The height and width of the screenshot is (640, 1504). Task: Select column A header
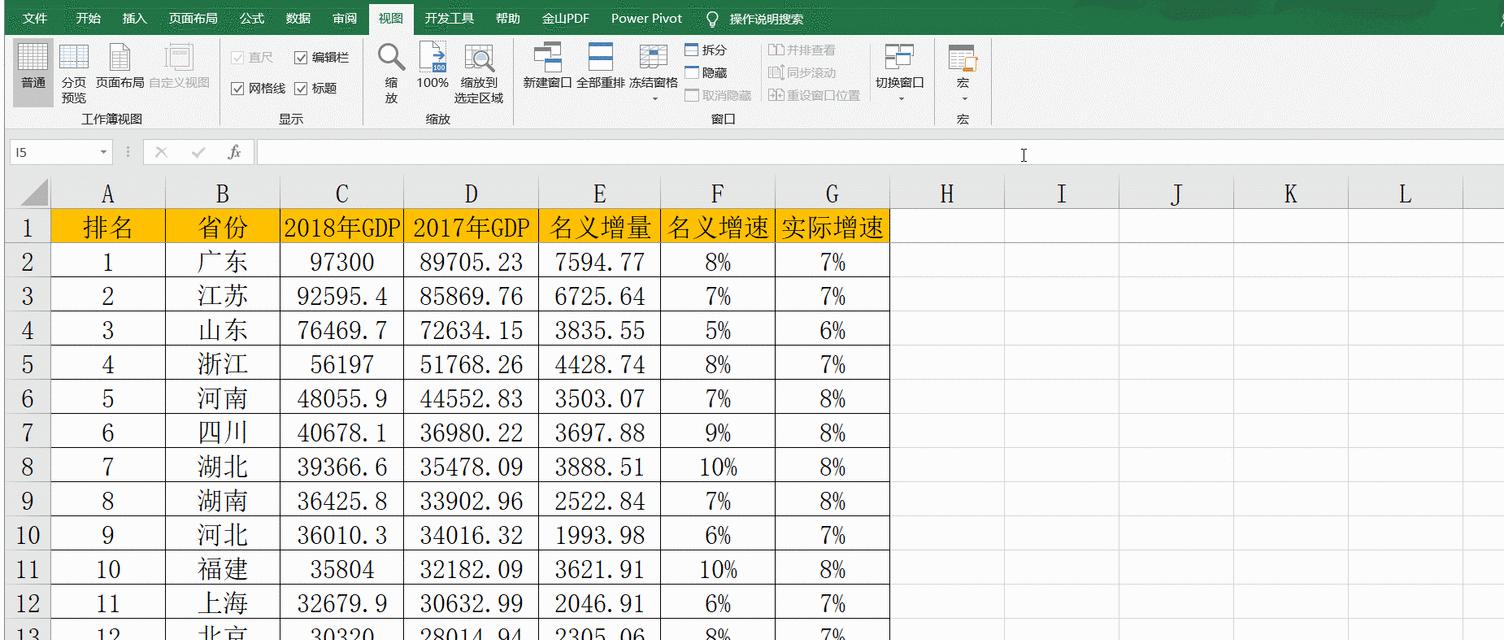108,193
